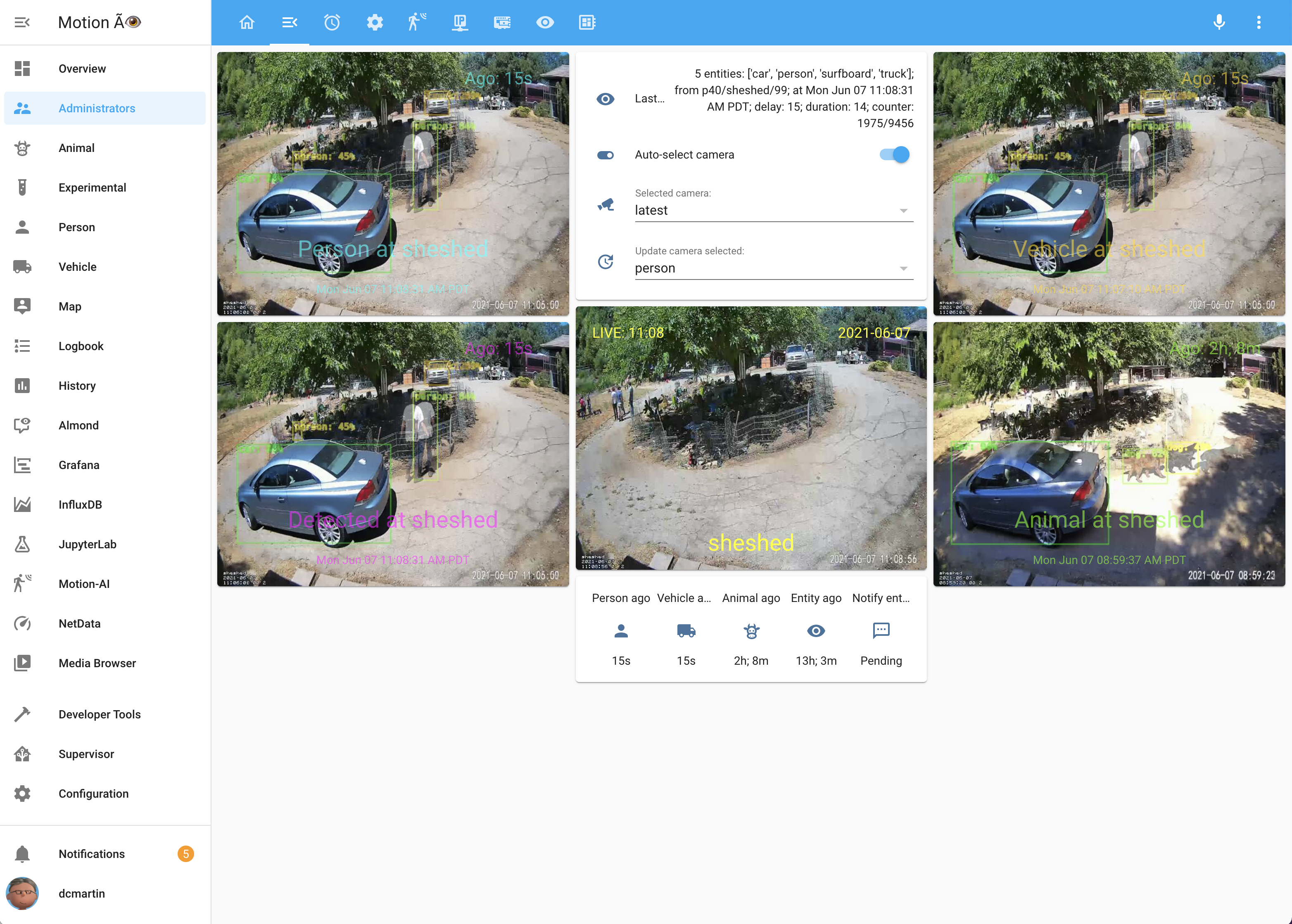Click the microphone voice assistant icon

1218,22
